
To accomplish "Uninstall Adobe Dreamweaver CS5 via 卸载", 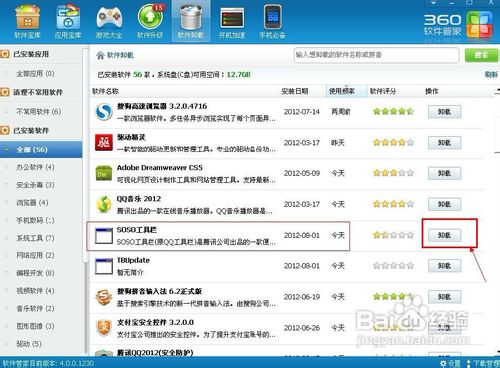I will pyautogui.click(x=444, y=173).
